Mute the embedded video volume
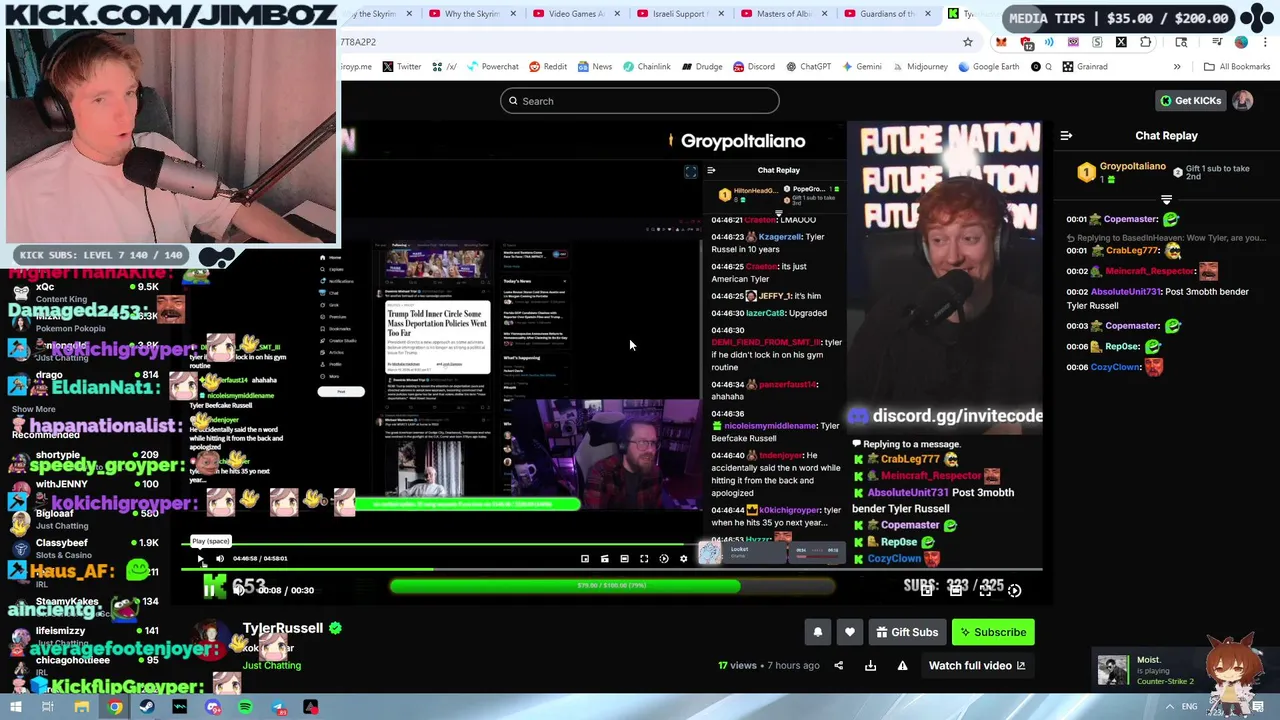Image resolution: width=1280 pixels, height=720 pixels. pyautogui.click(x=220, y=559)
